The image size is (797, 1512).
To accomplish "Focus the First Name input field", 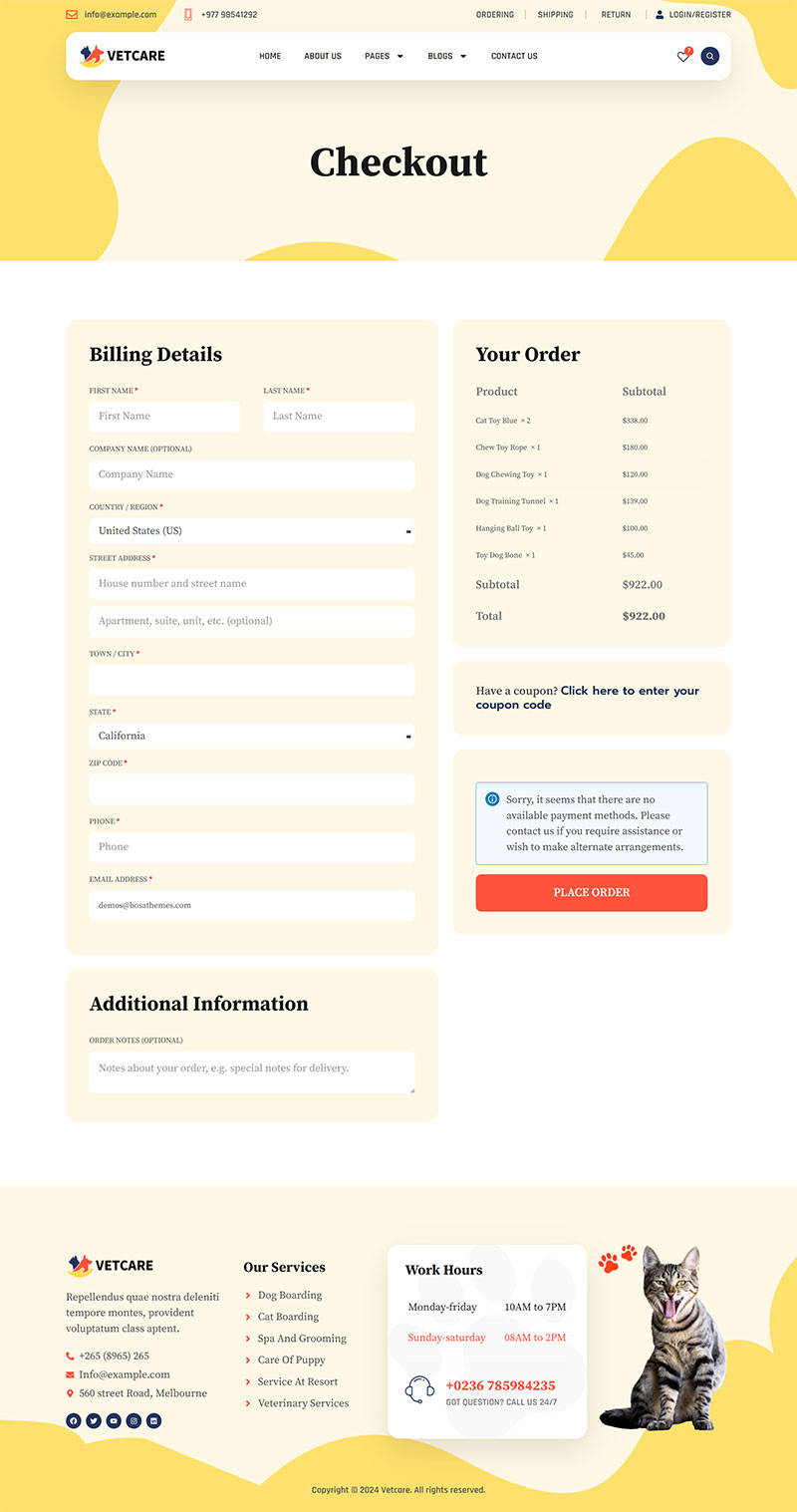I will 165,417.
